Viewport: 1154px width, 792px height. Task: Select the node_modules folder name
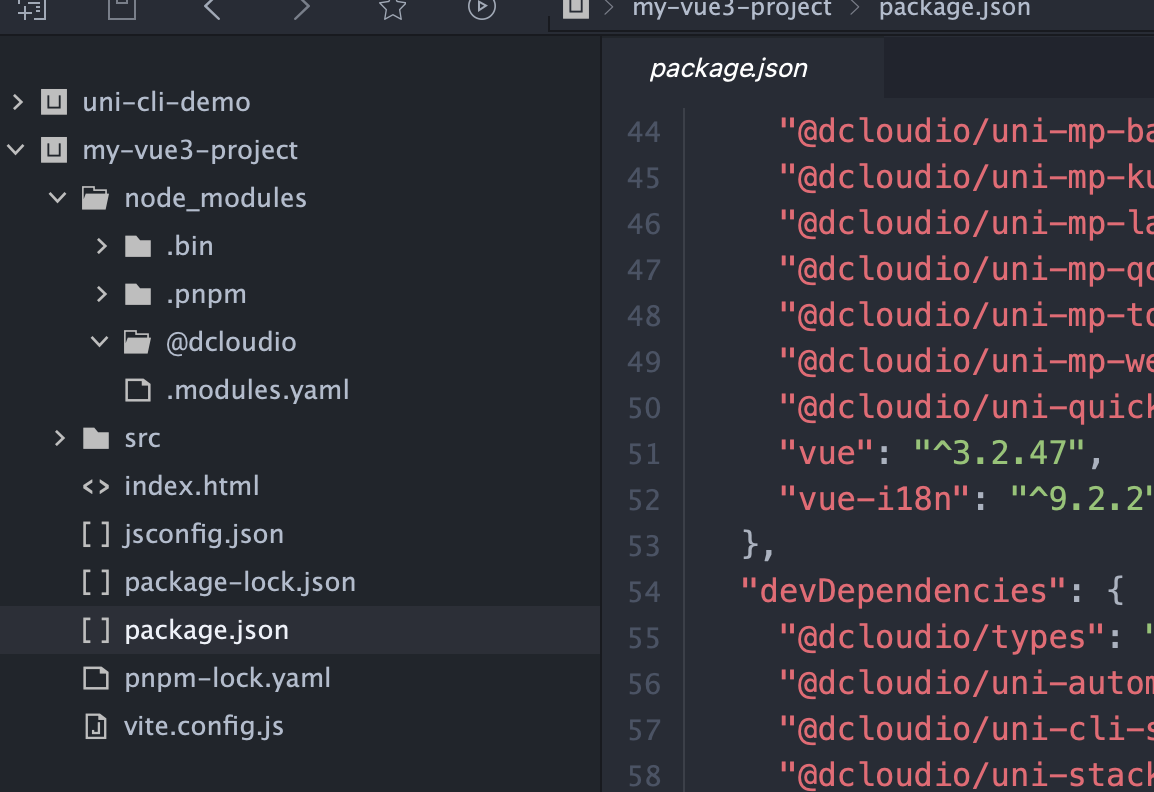click(x=215, y=199)
